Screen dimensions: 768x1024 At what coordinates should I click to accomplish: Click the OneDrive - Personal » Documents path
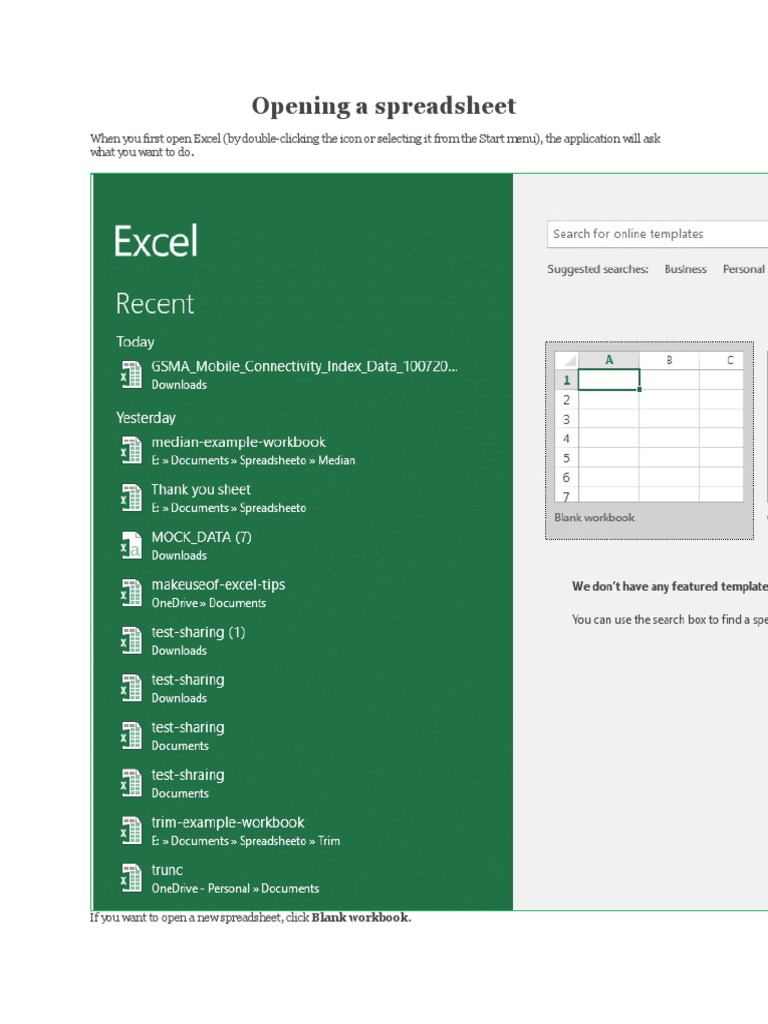tap(235, 888)
